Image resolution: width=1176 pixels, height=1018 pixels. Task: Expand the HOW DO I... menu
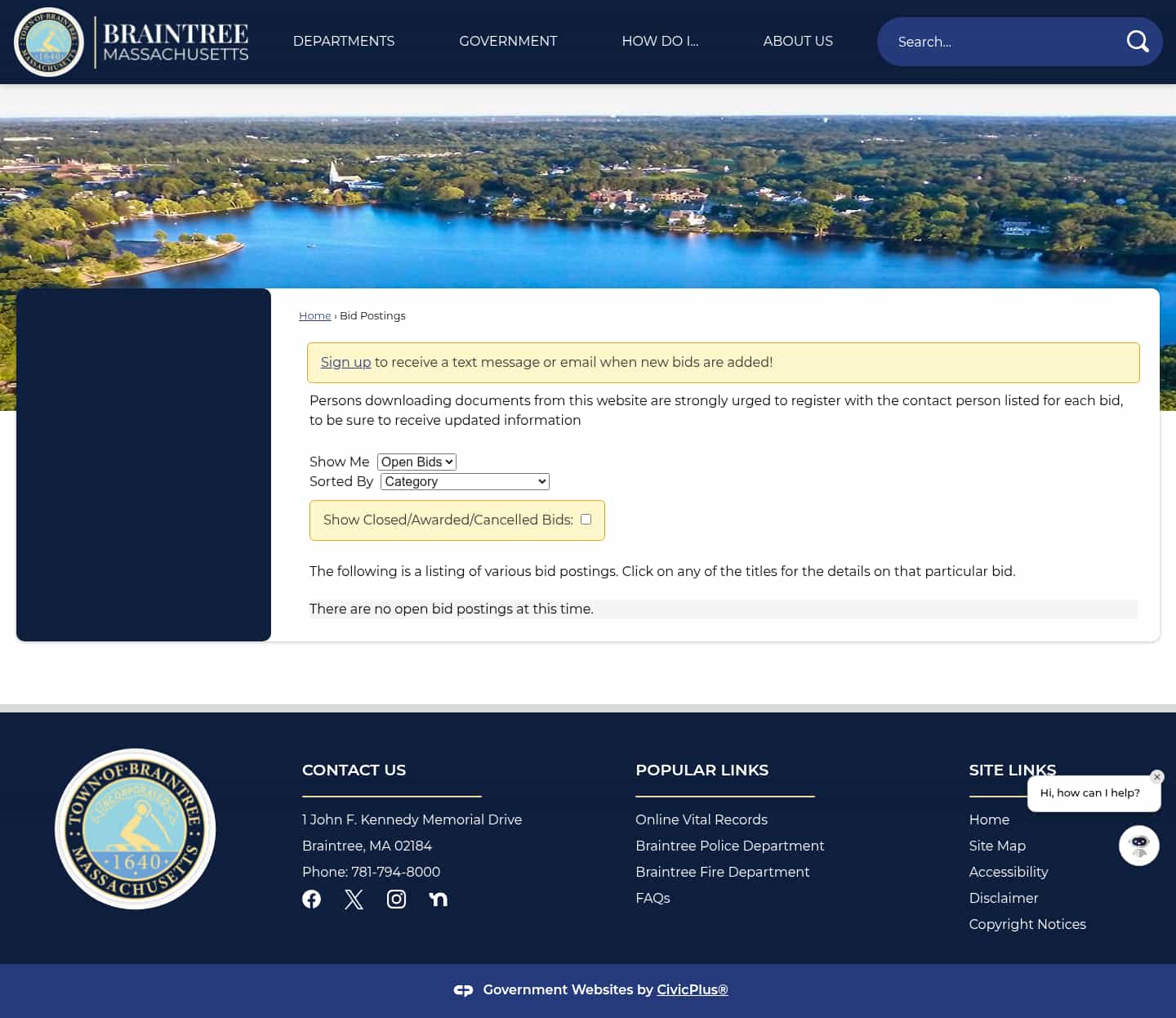(660, 41)
